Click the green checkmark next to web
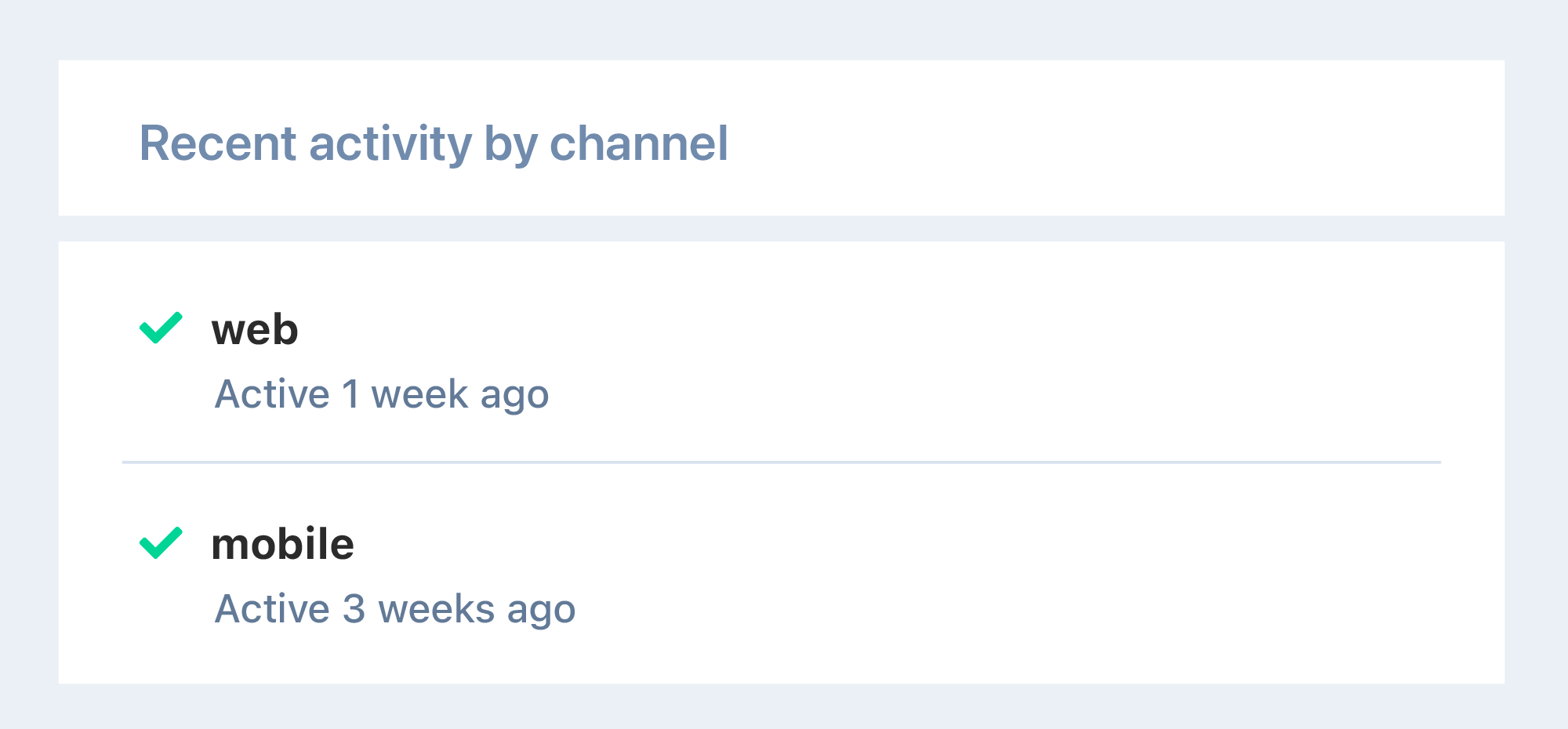Screen dimensions: 1568x729 pyautogui.click(x=162, y=329)
